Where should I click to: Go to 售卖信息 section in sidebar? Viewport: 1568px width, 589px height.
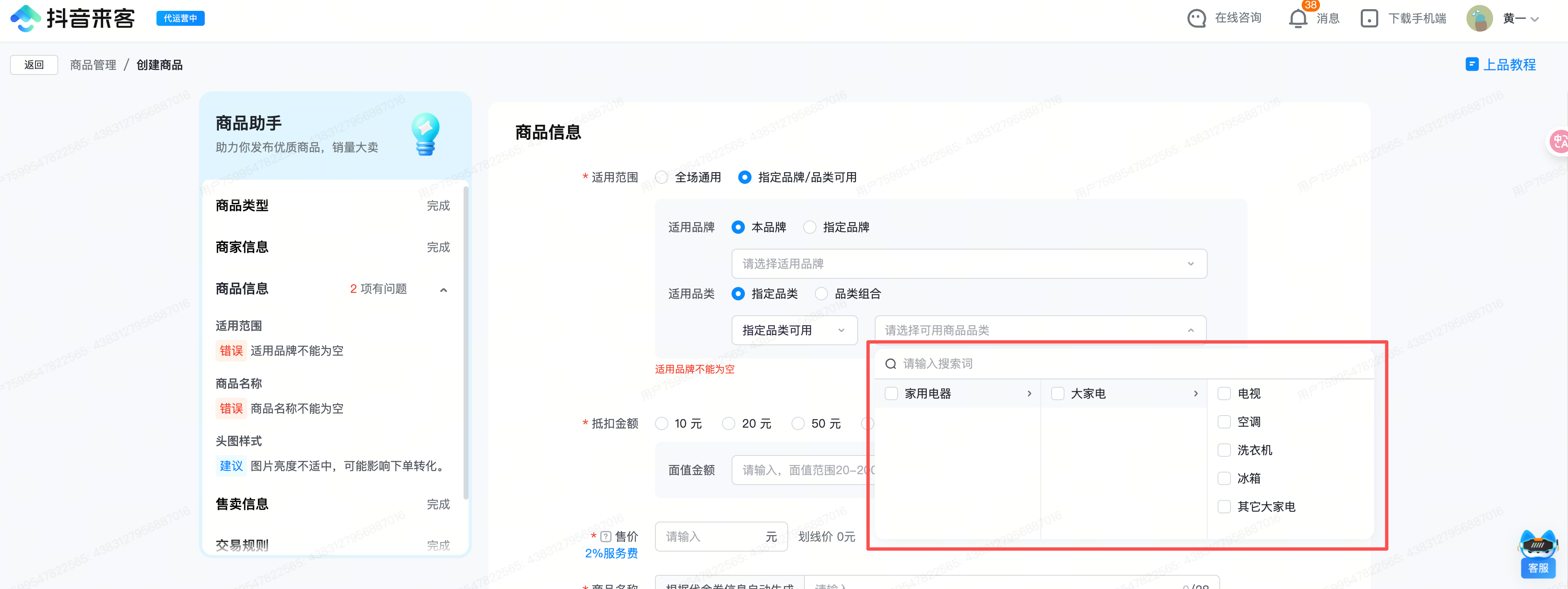point(242,504)
